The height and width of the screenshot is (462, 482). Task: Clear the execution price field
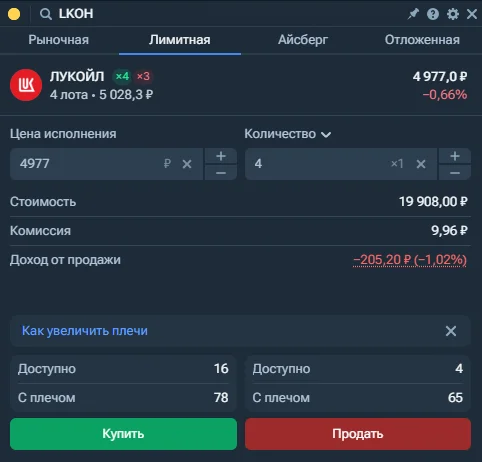coord(187,164)
